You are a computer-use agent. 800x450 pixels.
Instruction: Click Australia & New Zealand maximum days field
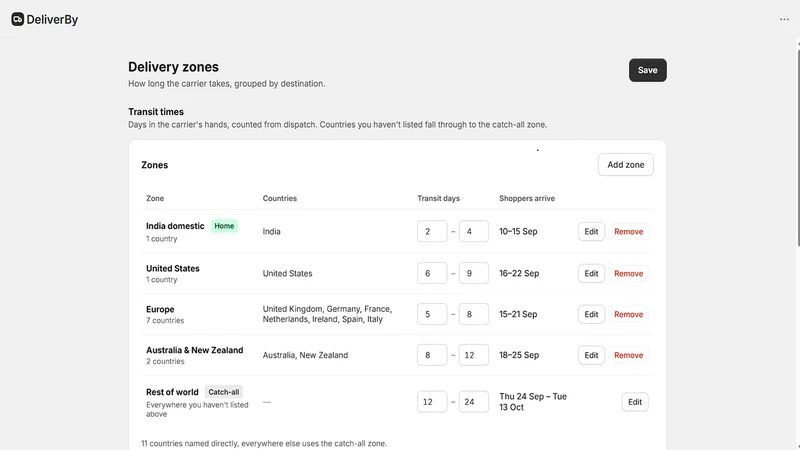(473, 355)
